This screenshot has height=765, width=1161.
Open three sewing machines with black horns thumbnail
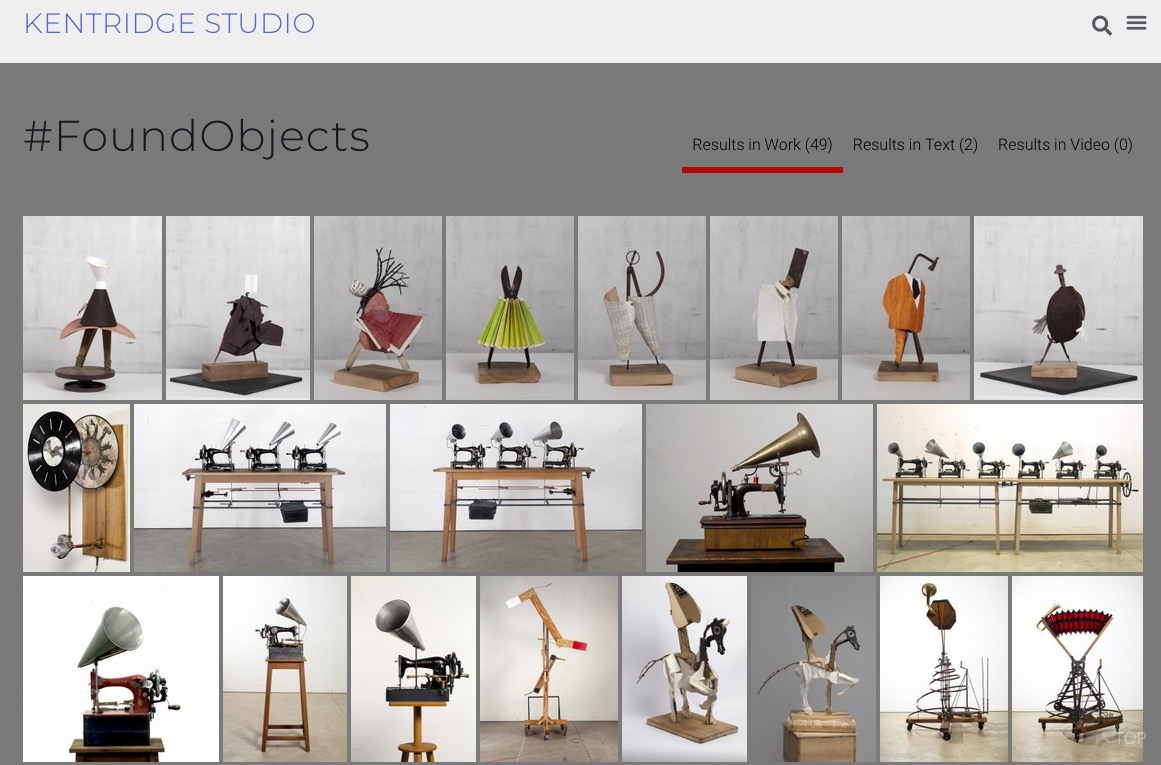tap(516, 488)
